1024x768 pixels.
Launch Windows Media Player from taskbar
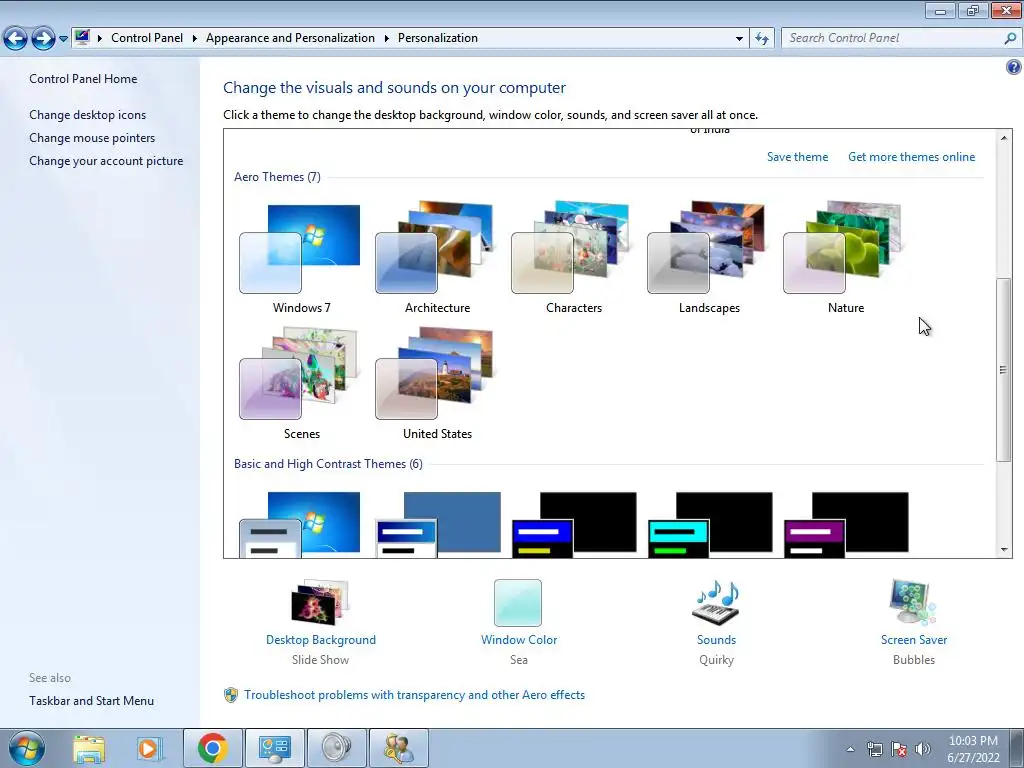(x=148, y=748)
